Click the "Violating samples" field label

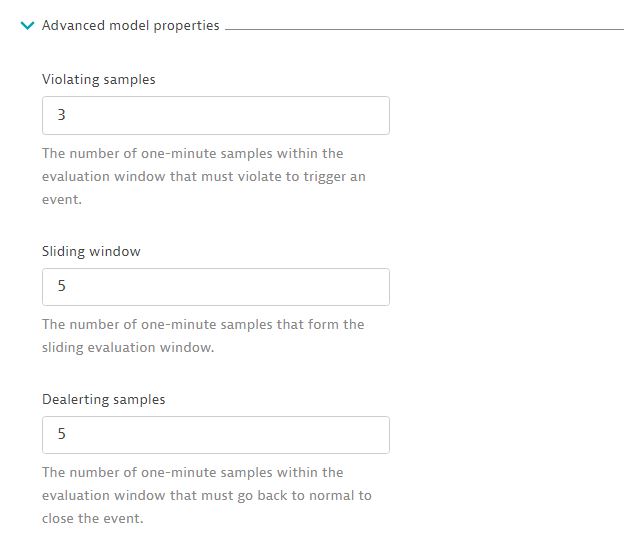pos(99,79)
